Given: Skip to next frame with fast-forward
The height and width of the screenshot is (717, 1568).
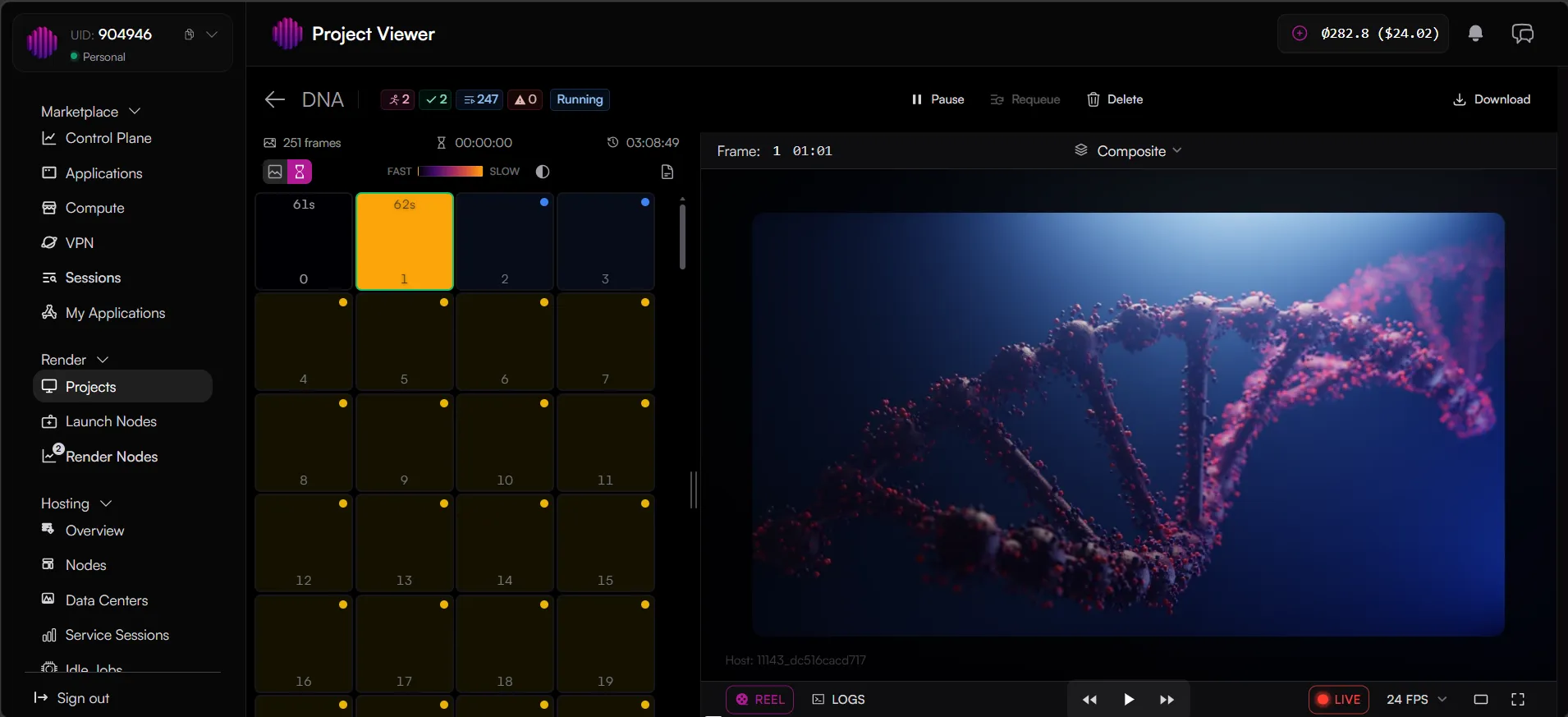Looking at the screenshot, I should [1167, 700].
